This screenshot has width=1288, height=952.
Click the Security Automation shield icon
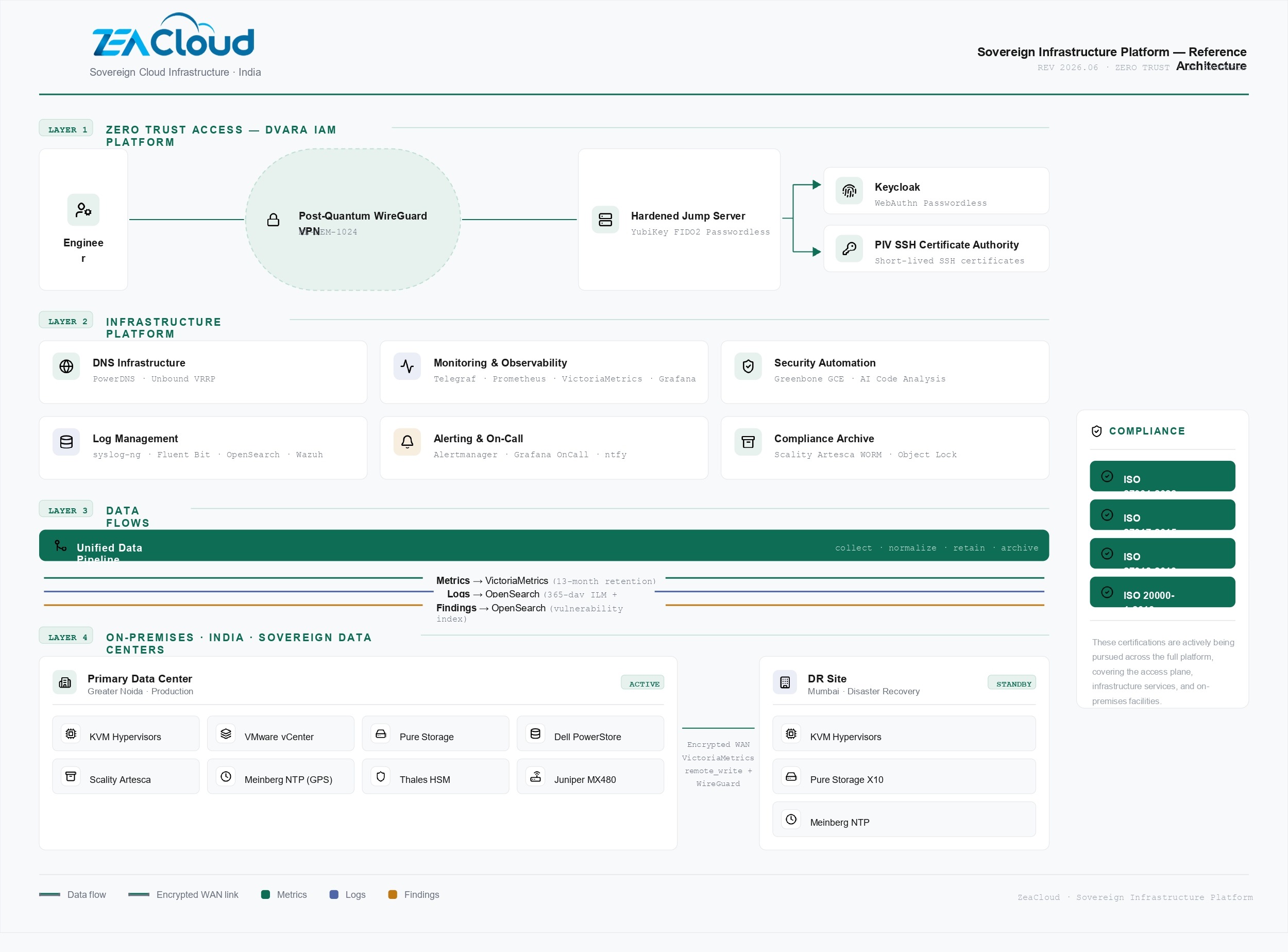click(748, 366)
